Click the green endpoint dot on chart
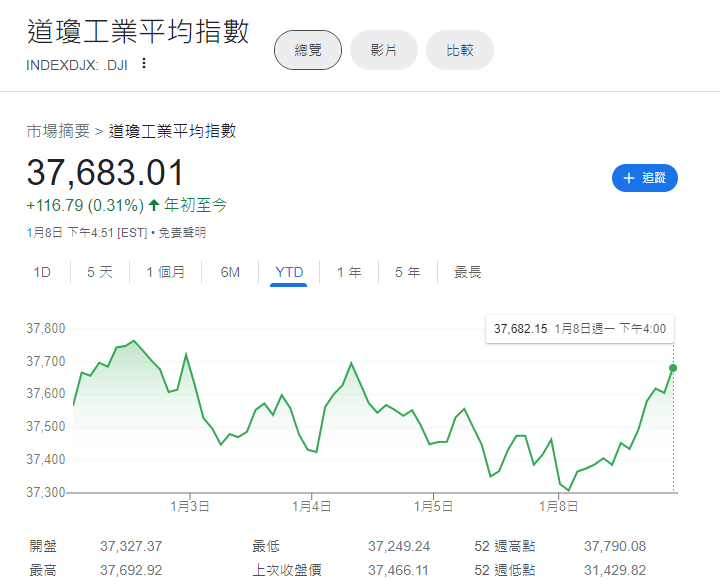 click(673, 368)
